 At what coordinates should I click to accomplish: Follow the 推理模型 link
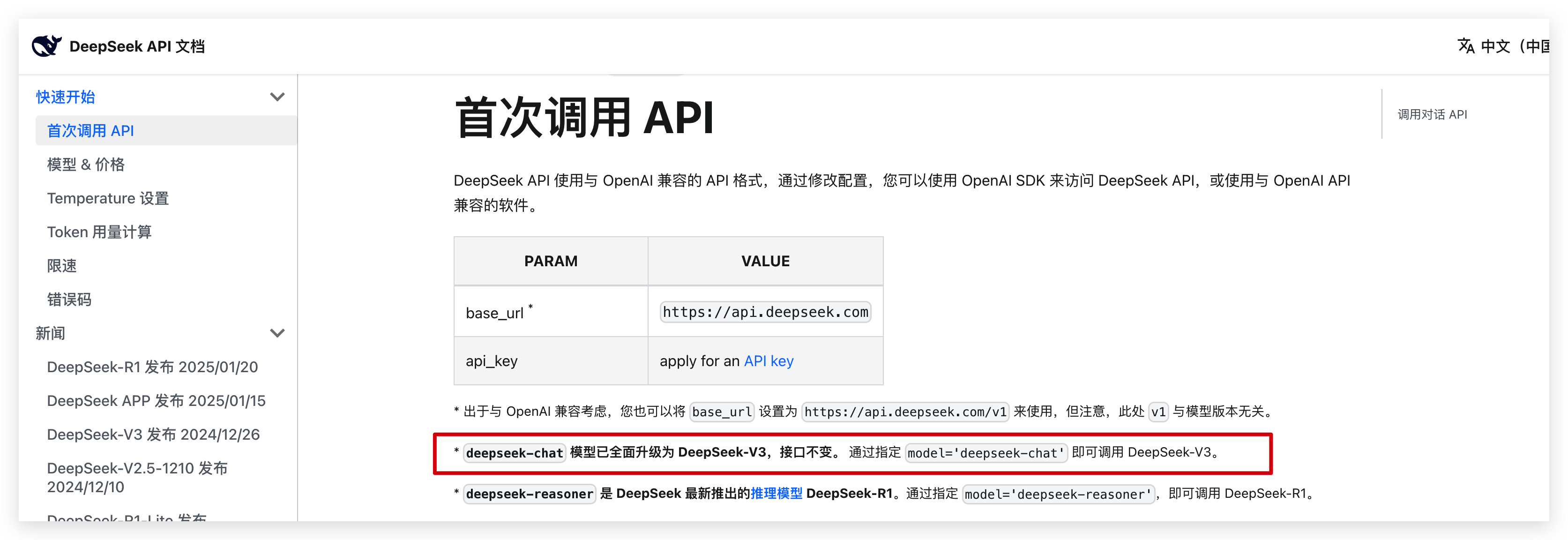[776, 493]
